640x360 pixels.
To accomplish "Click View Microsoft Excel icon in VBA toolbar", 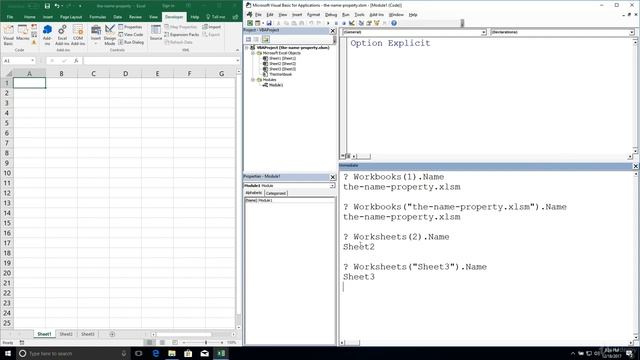I will pos(250,23).
